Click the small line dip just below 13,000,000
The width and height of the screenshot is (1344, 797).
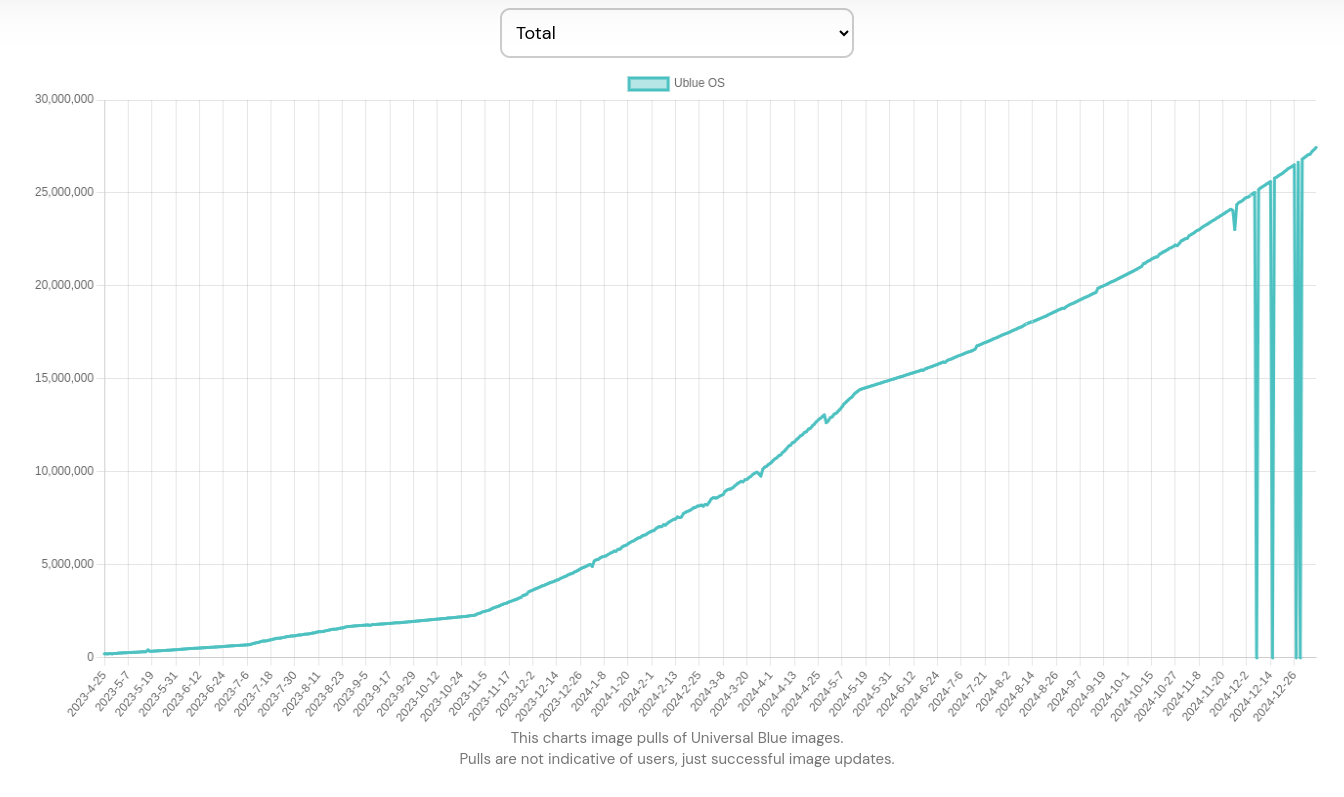tap(826, 422)
